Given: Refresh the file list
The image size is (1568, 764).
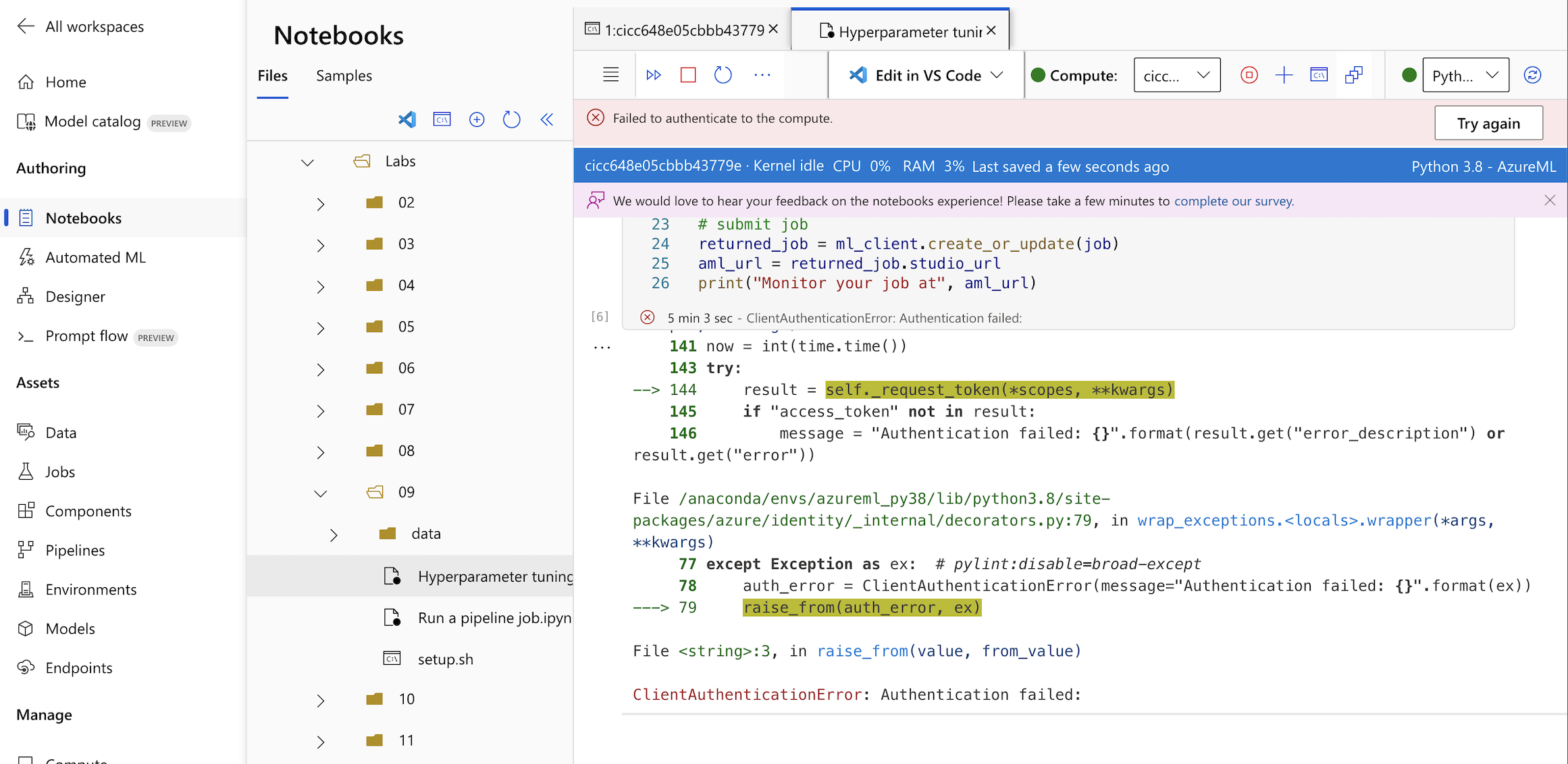Looking at the screenshot, I should tap(512, 119).
